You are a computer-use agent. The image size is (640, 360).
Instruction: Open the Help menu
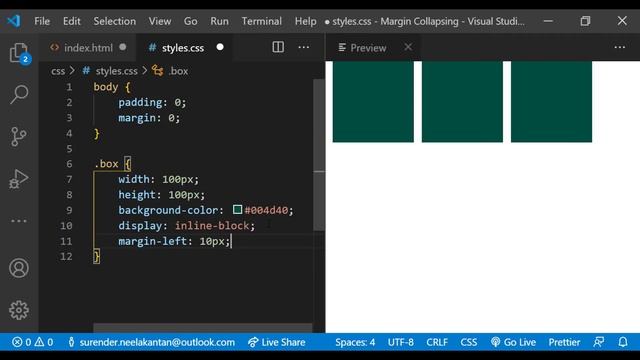pos(306,21)
